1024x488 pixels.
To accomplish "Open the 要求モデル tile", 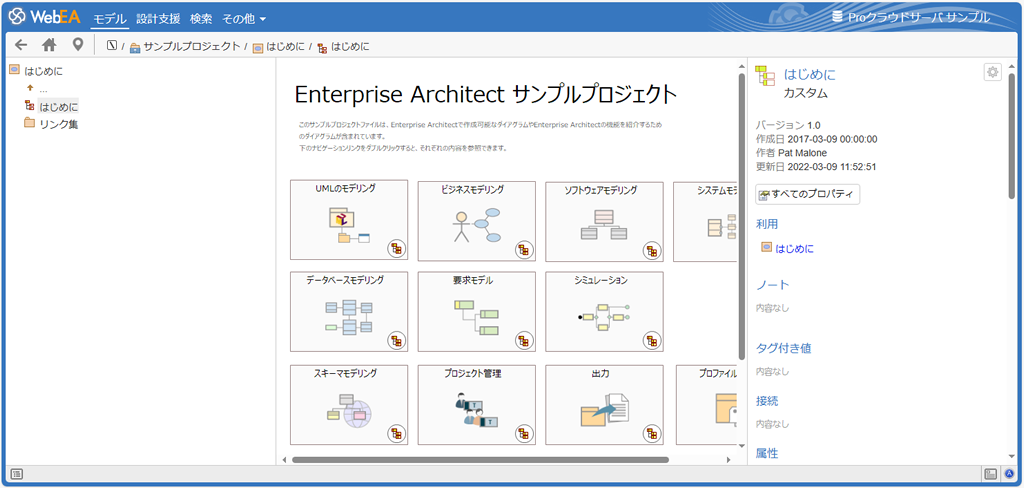I will 477,312.
